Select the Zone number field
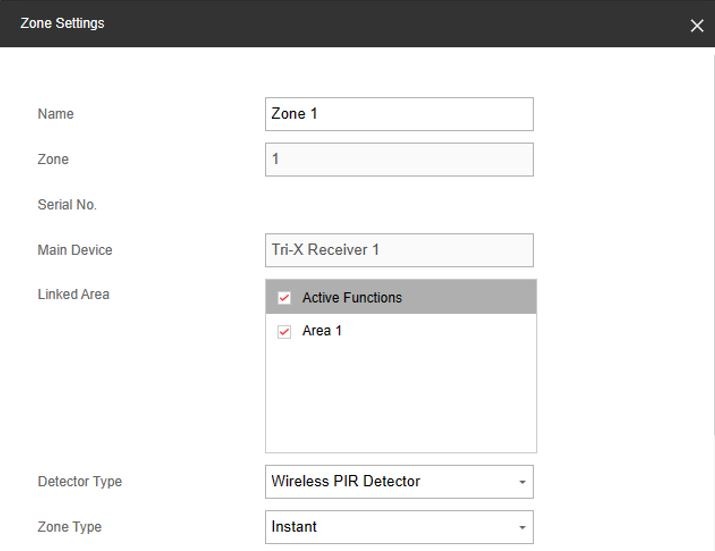Screen dimensions: 715x551 tap(399, 160)
